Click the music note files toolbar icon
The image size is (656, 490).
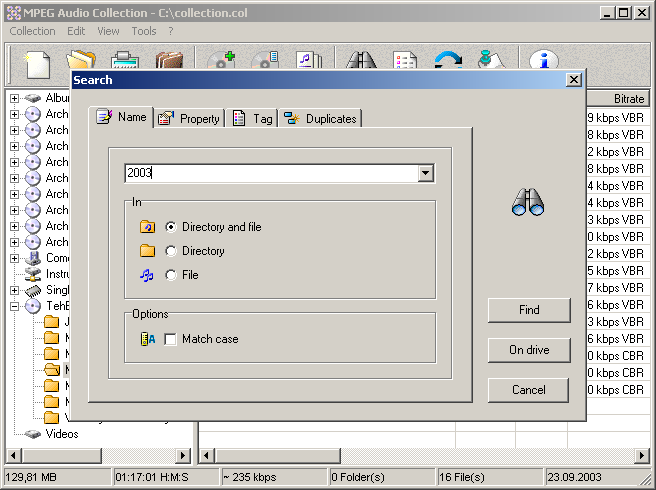pos(309,60)
